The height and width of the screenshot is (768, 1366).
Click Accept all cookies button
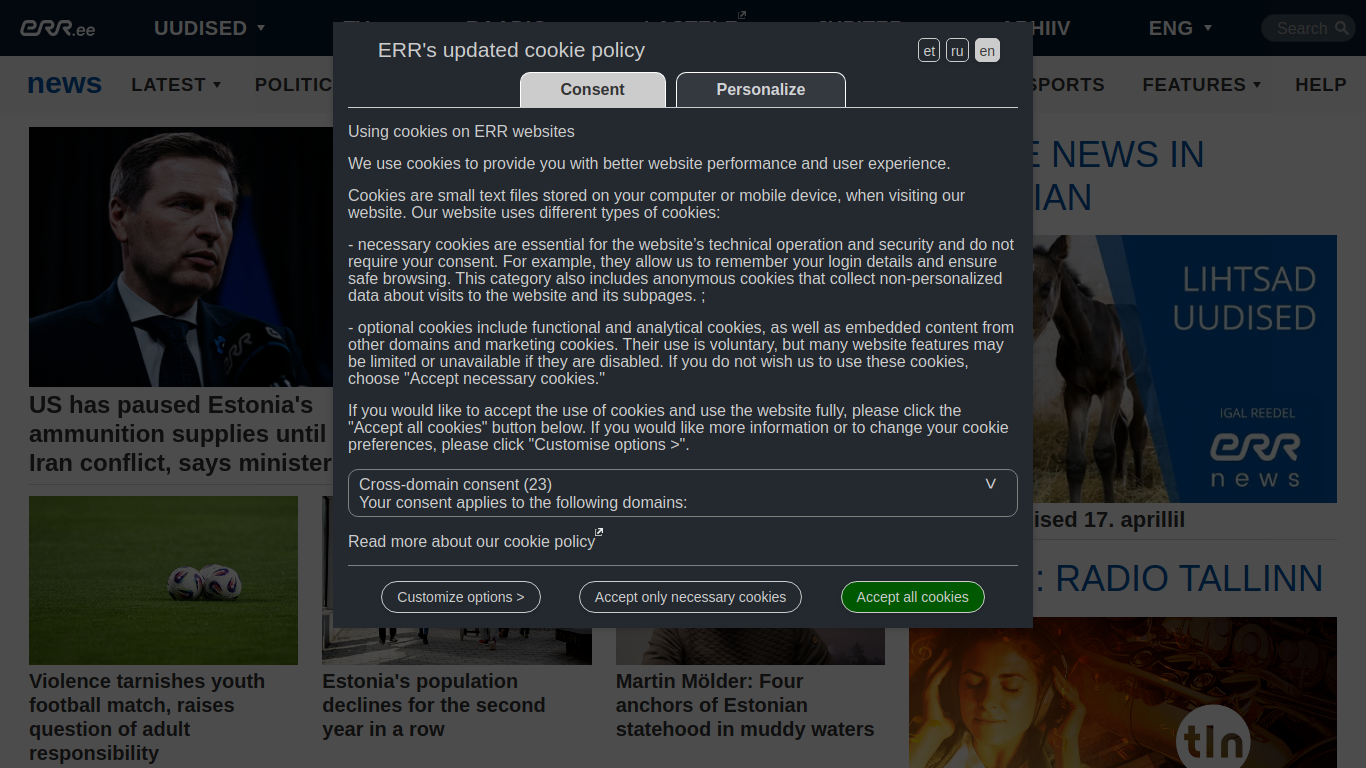(x=913, y=597)
